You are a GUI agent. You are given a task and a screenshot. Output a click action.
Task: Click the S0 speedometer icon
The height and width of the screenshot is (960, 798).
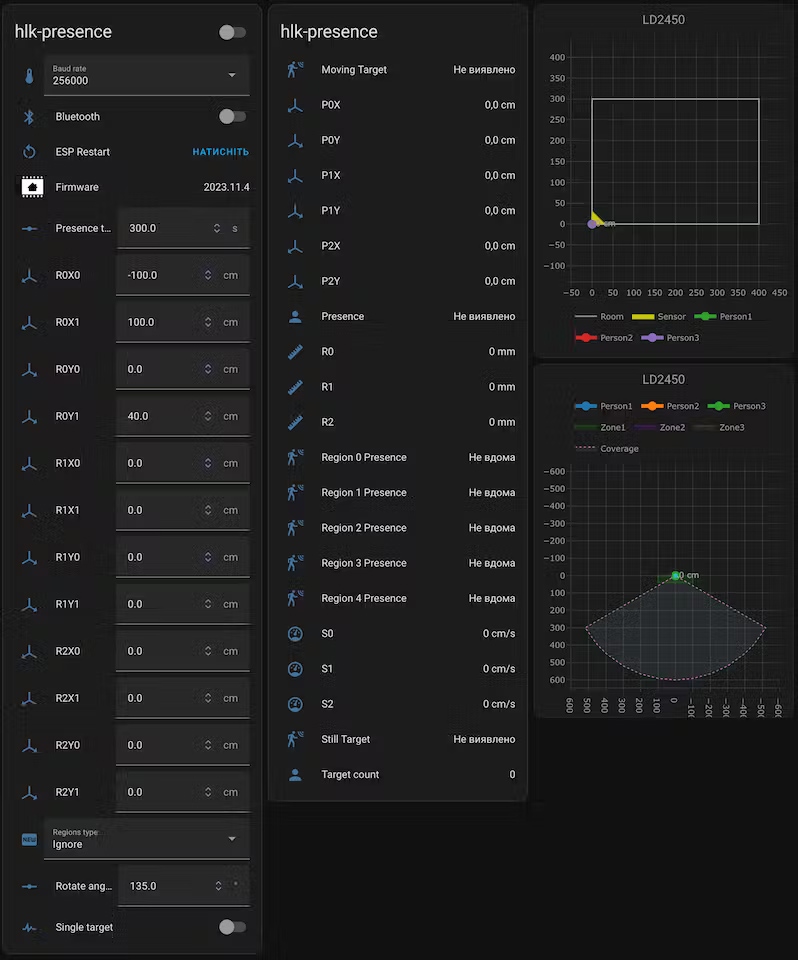pos(295,634)
